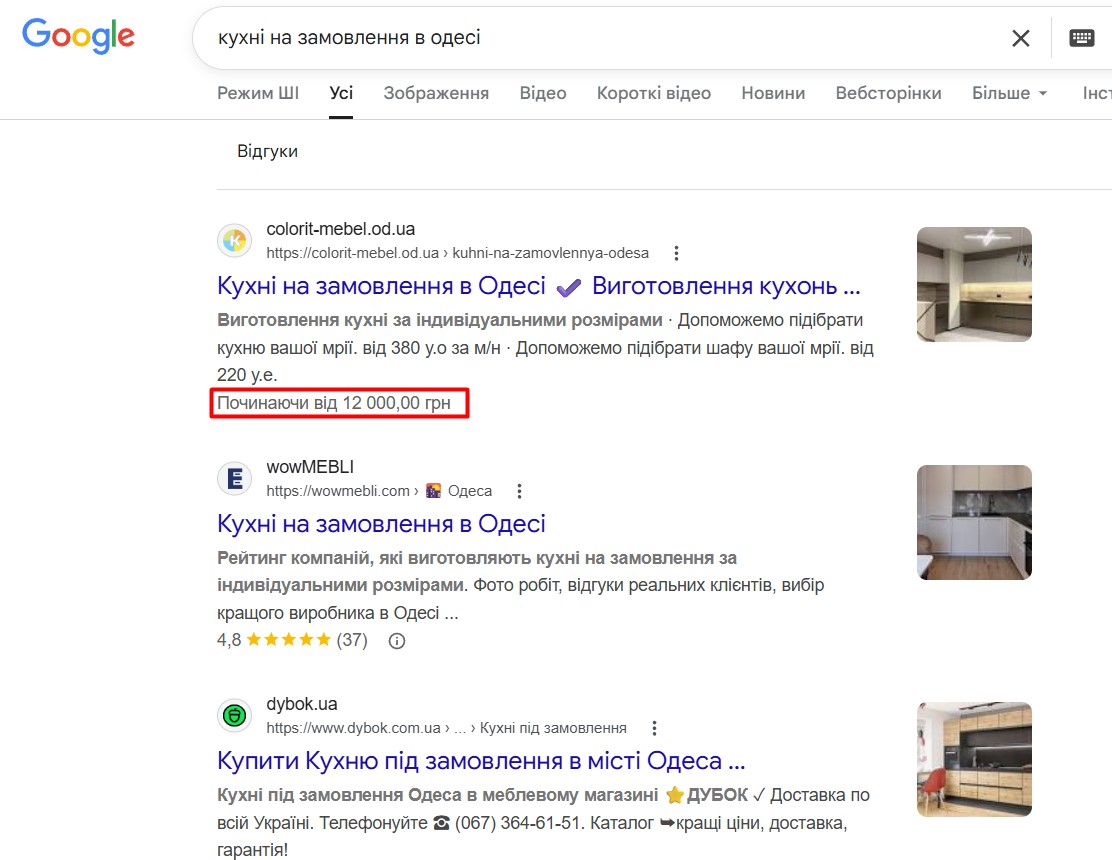1112x860 pixels.
Task: Click the wowMEBLI site name
Action: pyautogui.click(x=310, y=467)
